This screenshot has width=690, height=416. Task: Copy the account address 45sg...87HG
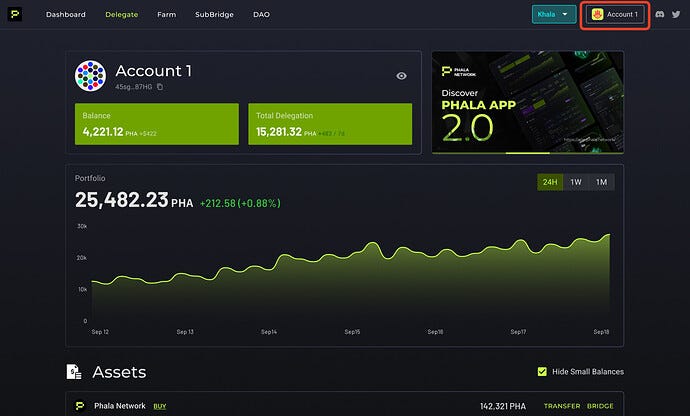click(x=160, y=87)
